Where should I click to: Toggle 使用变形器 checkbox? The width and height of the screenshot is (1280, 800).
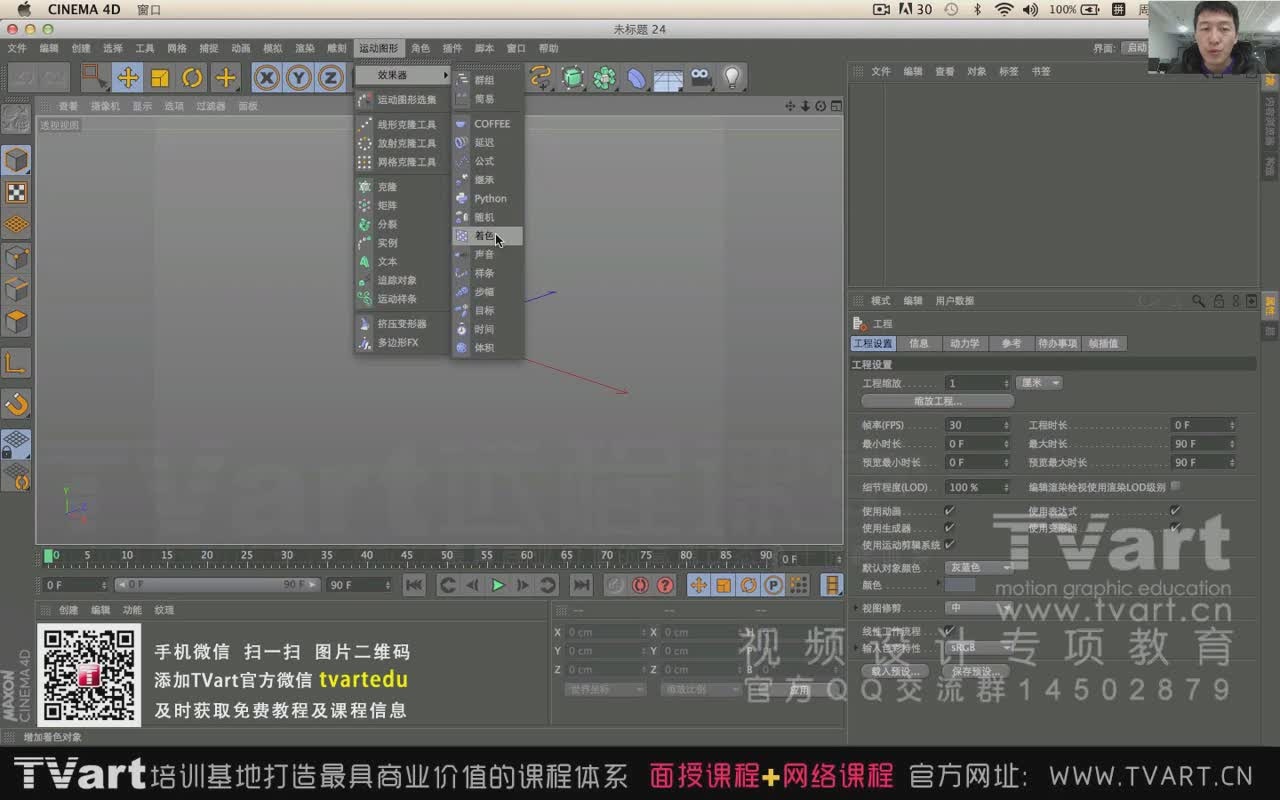pos(1175,528)
